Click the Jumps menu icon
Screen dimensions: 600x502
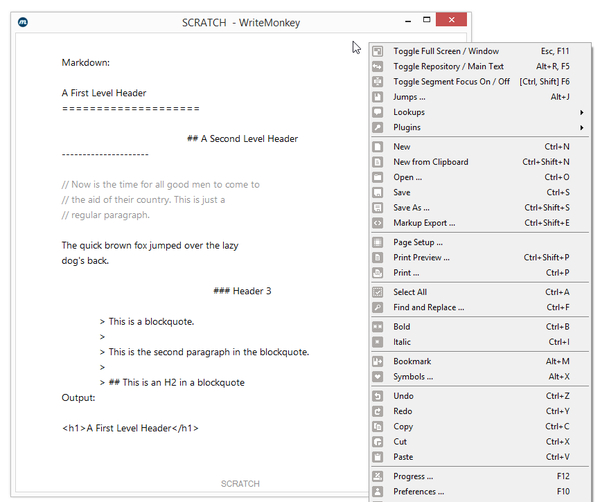click(378, 97)
